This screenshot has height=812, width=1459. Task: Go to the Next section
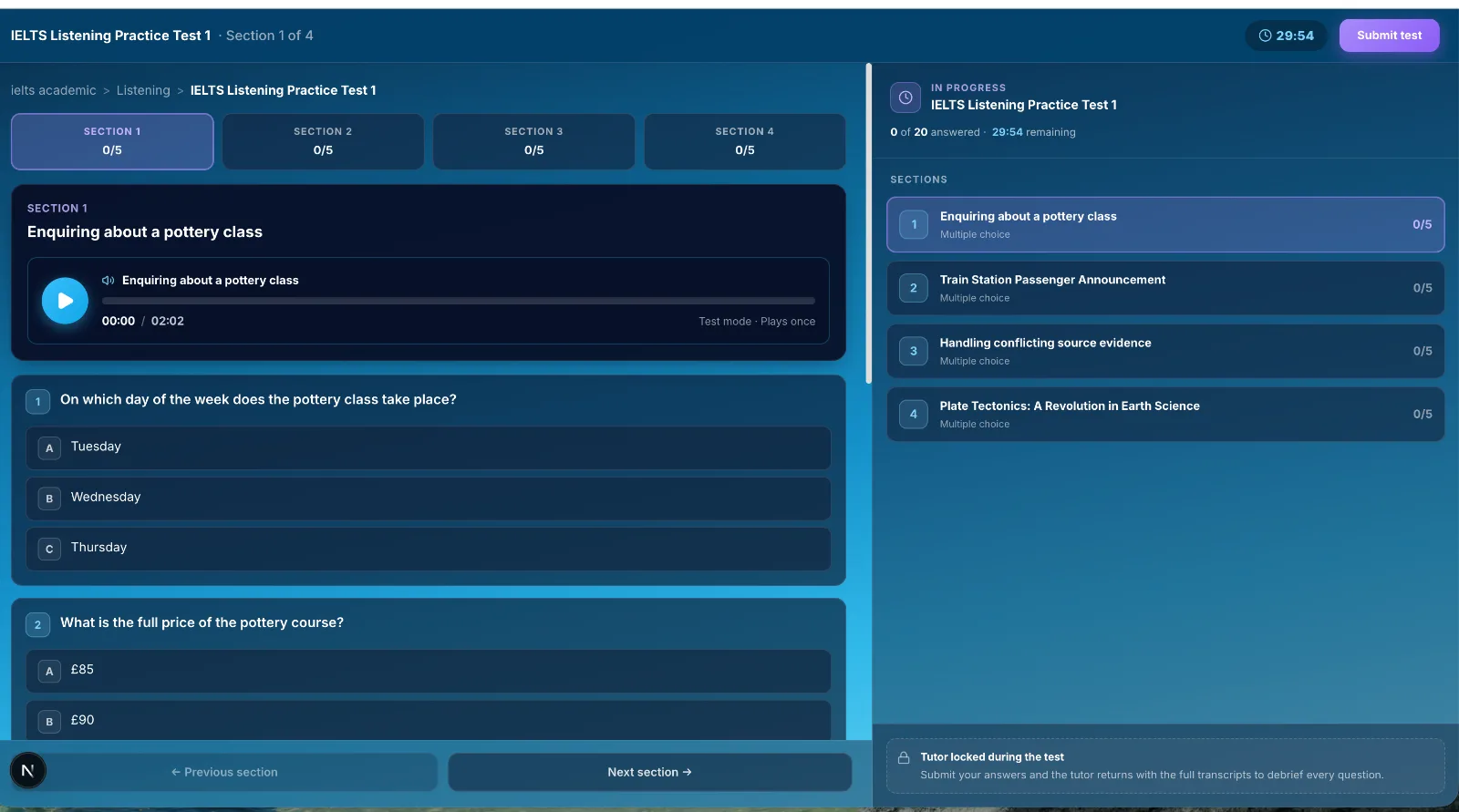[649, 772]
